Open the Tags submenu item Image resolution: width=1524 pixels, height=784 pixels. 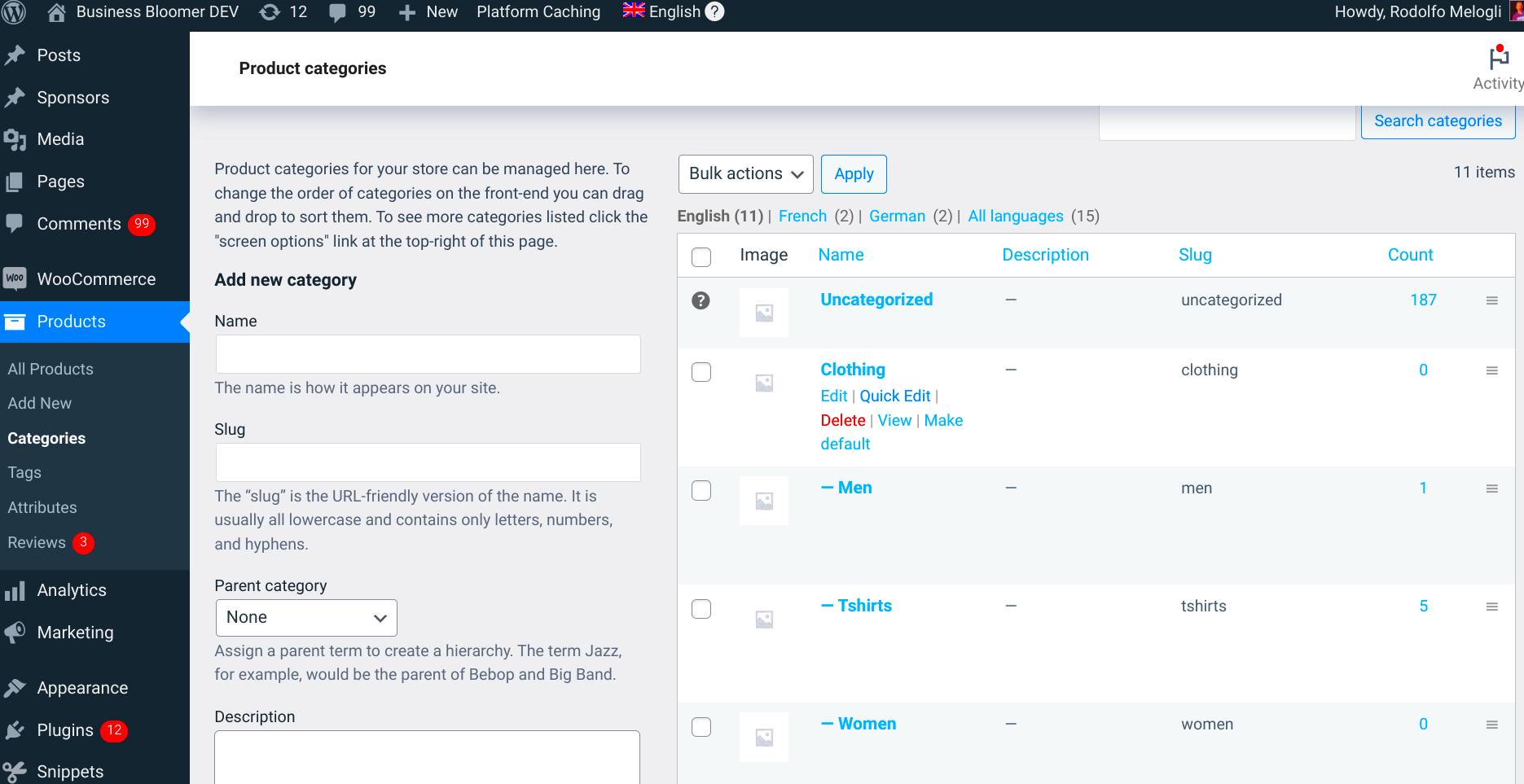[24, 472]
